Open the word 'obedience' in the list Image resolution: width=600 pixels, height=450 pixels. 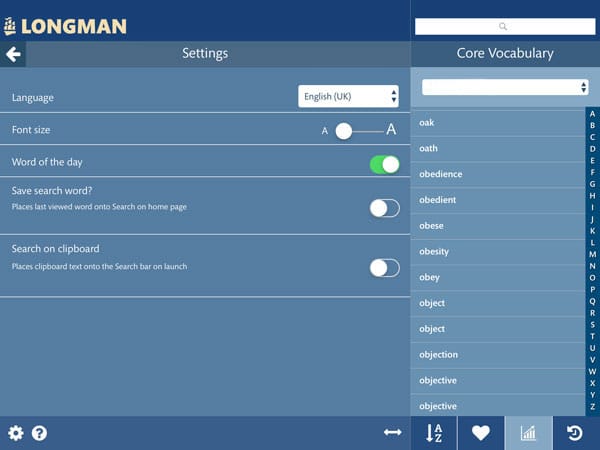(441, 174)
